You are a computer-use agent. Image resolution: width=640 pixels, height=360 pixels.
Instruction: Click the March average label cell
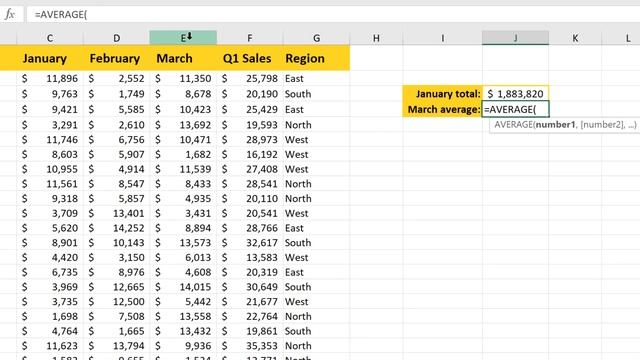pyautogui.click(x=442, y=109)
